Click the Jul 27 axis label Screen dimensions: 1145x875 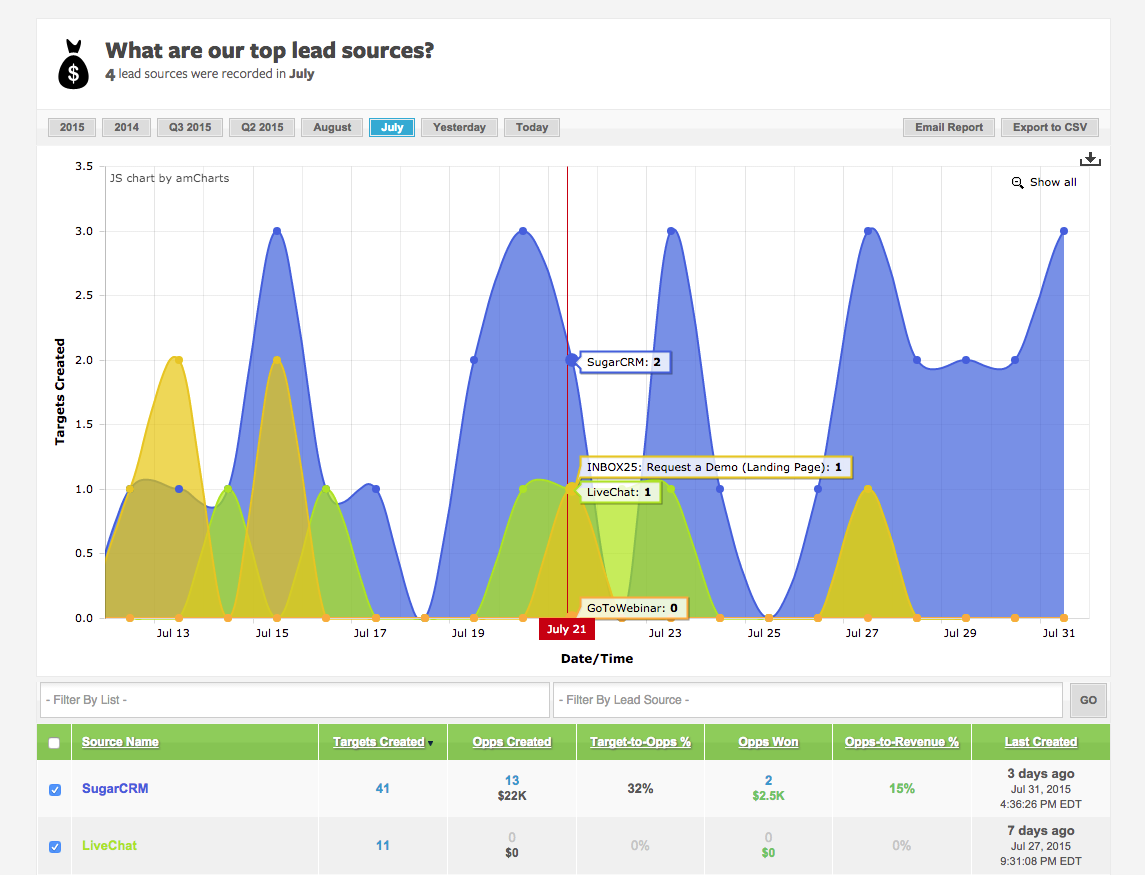[x=862, y=633]
